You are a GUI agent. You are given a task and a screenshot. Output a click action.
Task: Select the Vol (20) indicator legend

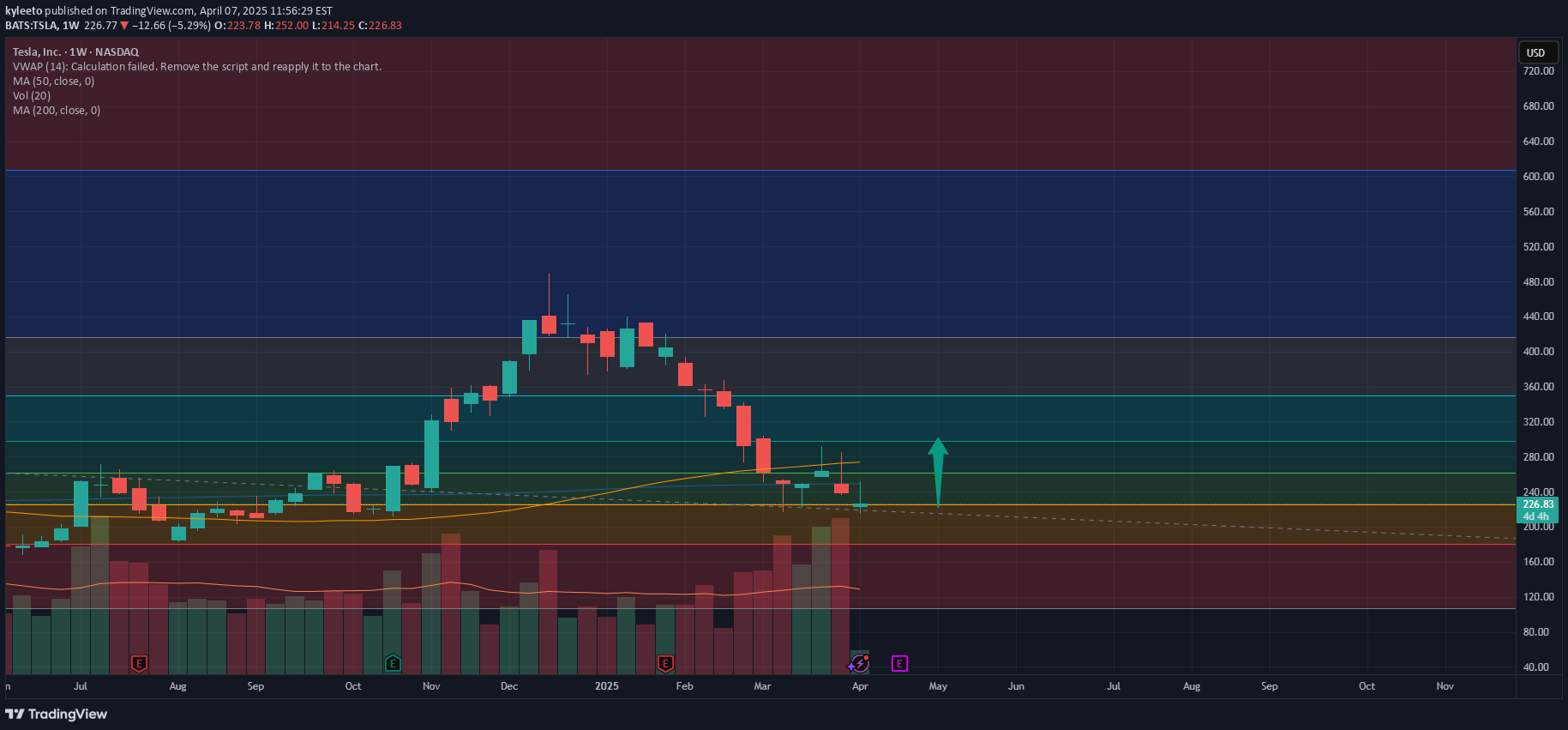[x=32, y=96]
